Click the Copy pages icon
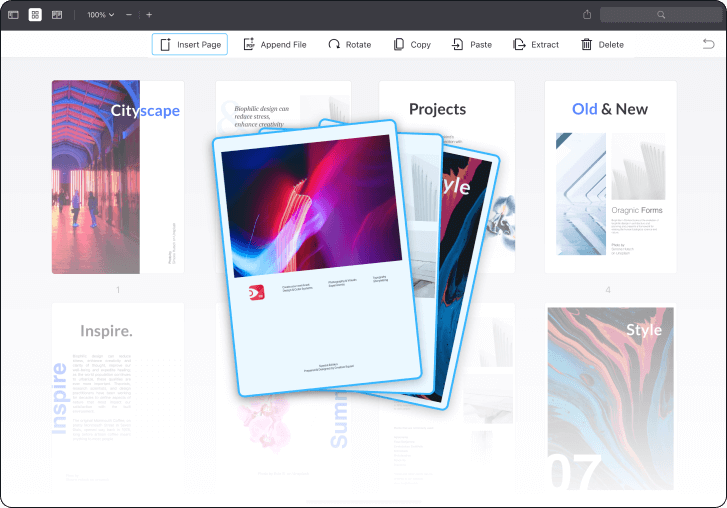727x508 pixels. point(411,45)
